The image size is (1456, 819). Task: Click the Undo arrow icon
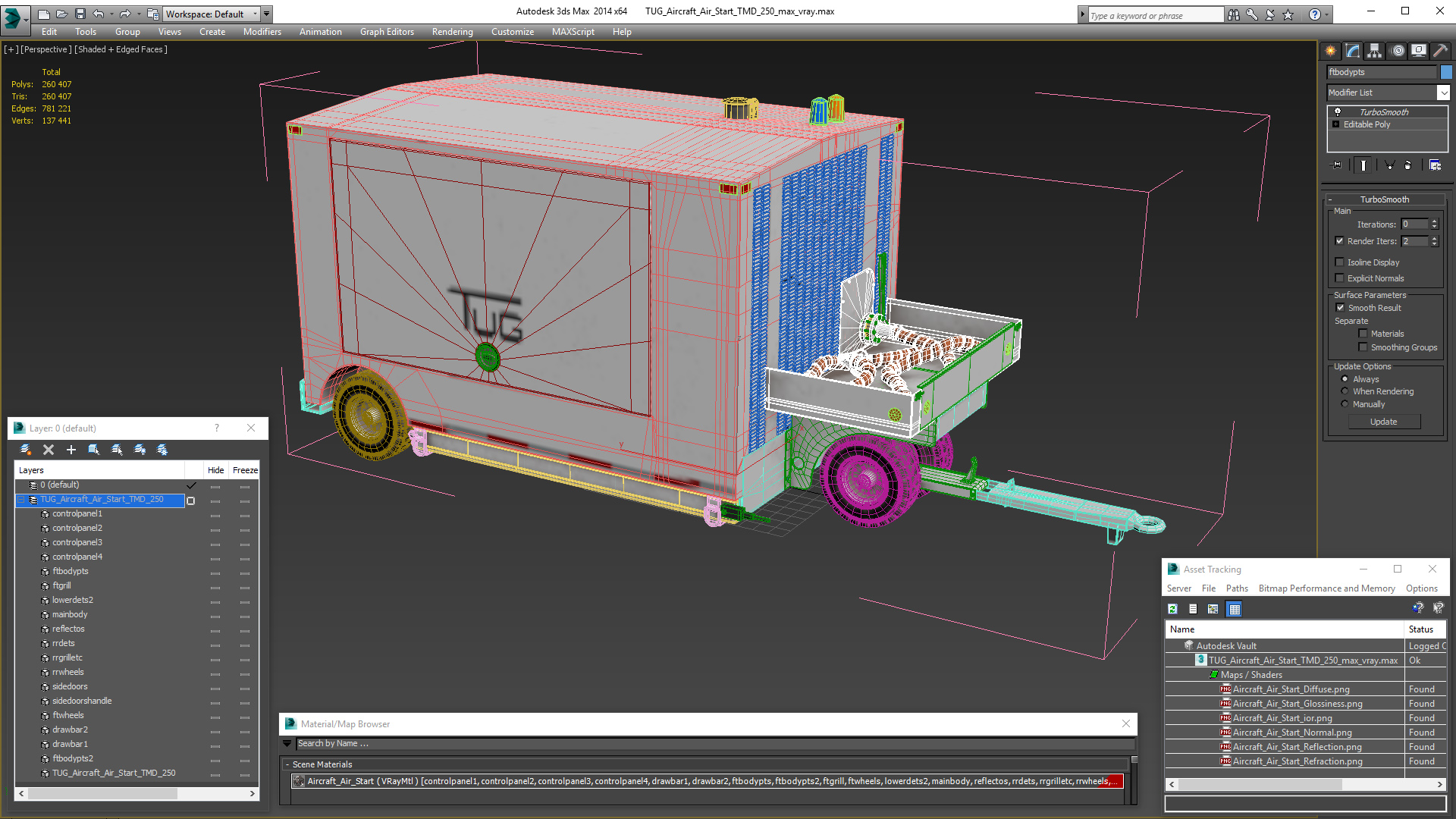tap(98, 14)
